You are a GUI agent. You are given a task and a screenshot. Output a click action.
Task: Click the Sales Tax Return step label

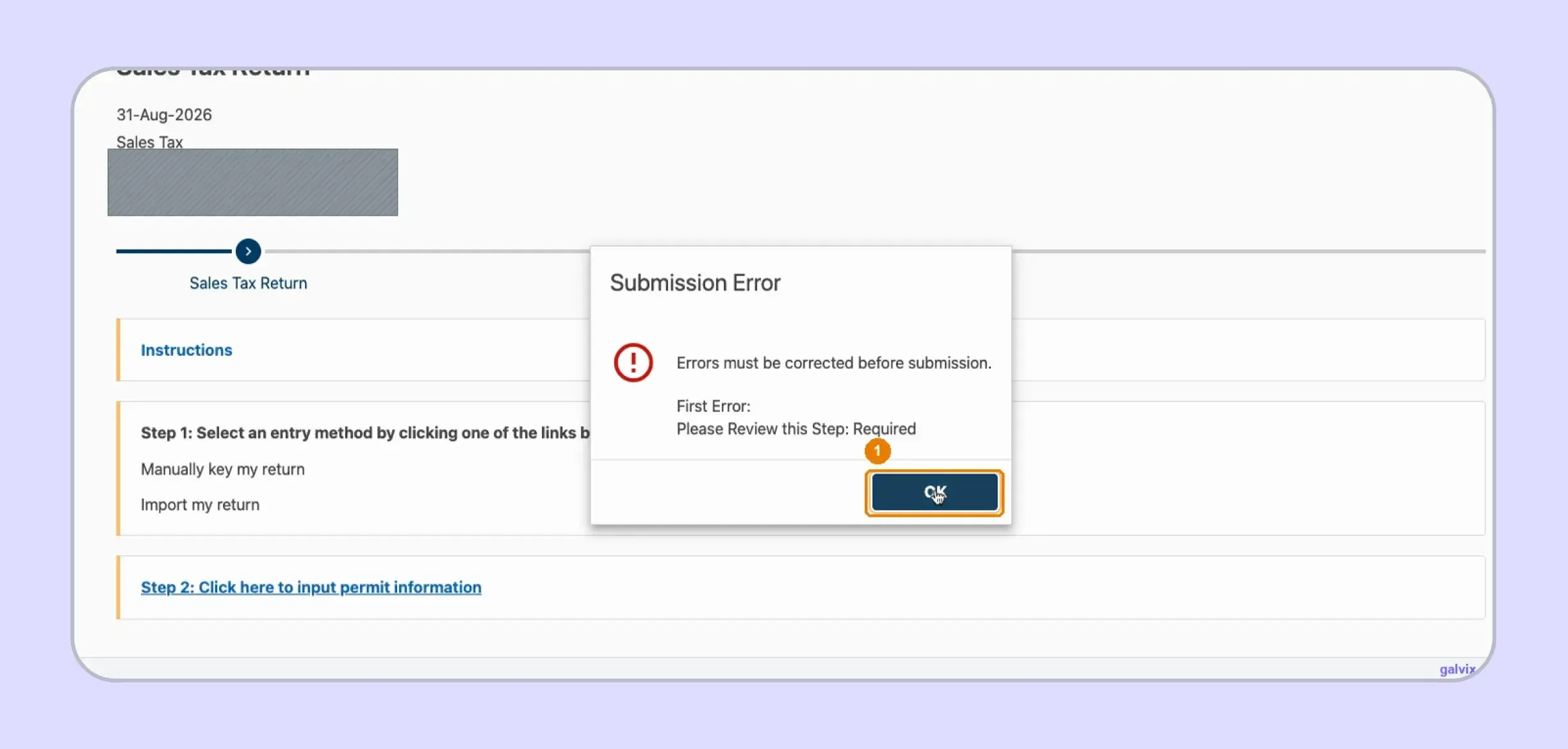point(248,283)
